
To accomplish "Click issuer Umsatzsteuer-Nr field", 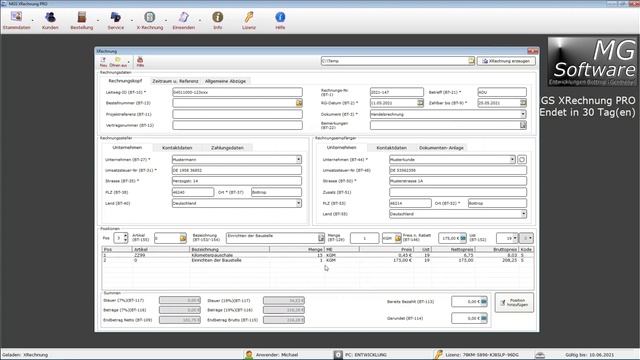I will [237, 170].
